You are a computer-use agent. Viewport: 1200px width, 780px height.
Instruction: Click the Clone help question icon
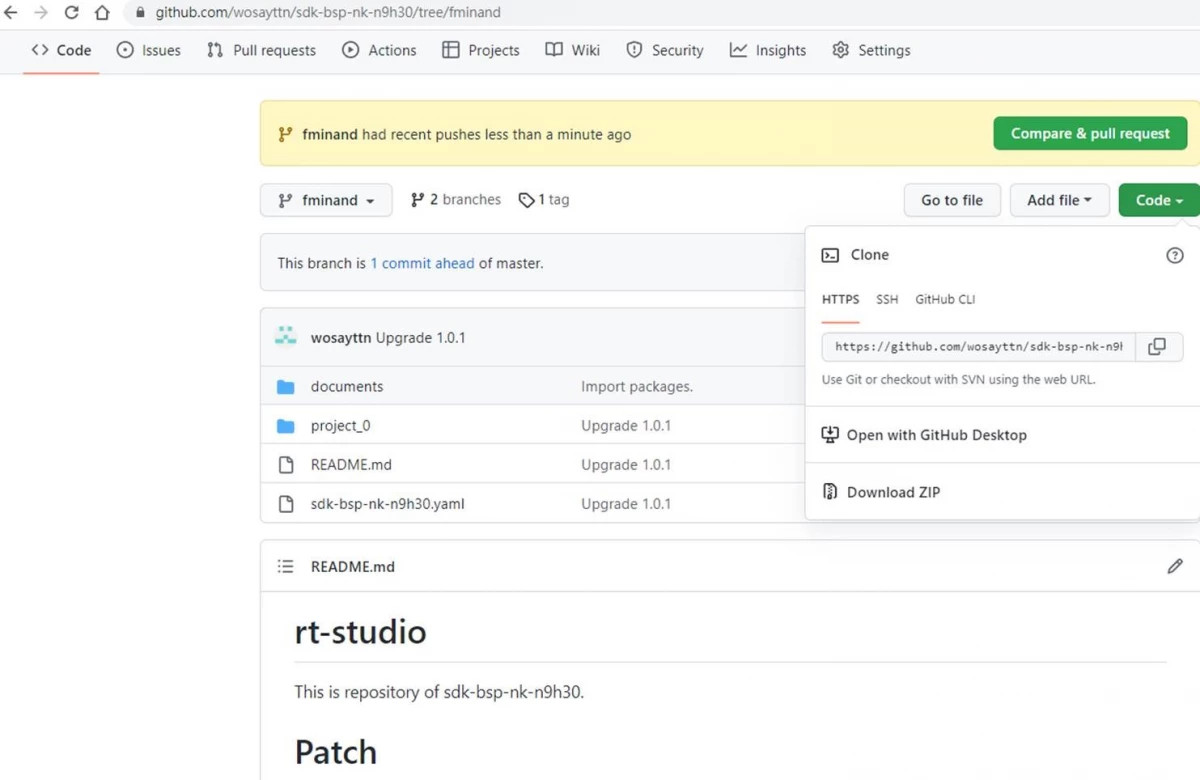(1175, 255)
